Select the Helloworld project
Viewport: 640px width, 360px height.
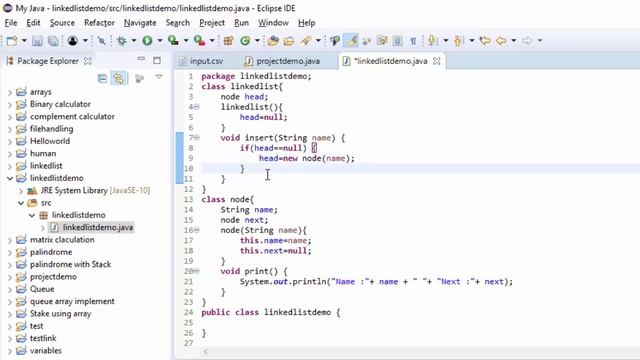pyautogui.click(x=50, y=141)
